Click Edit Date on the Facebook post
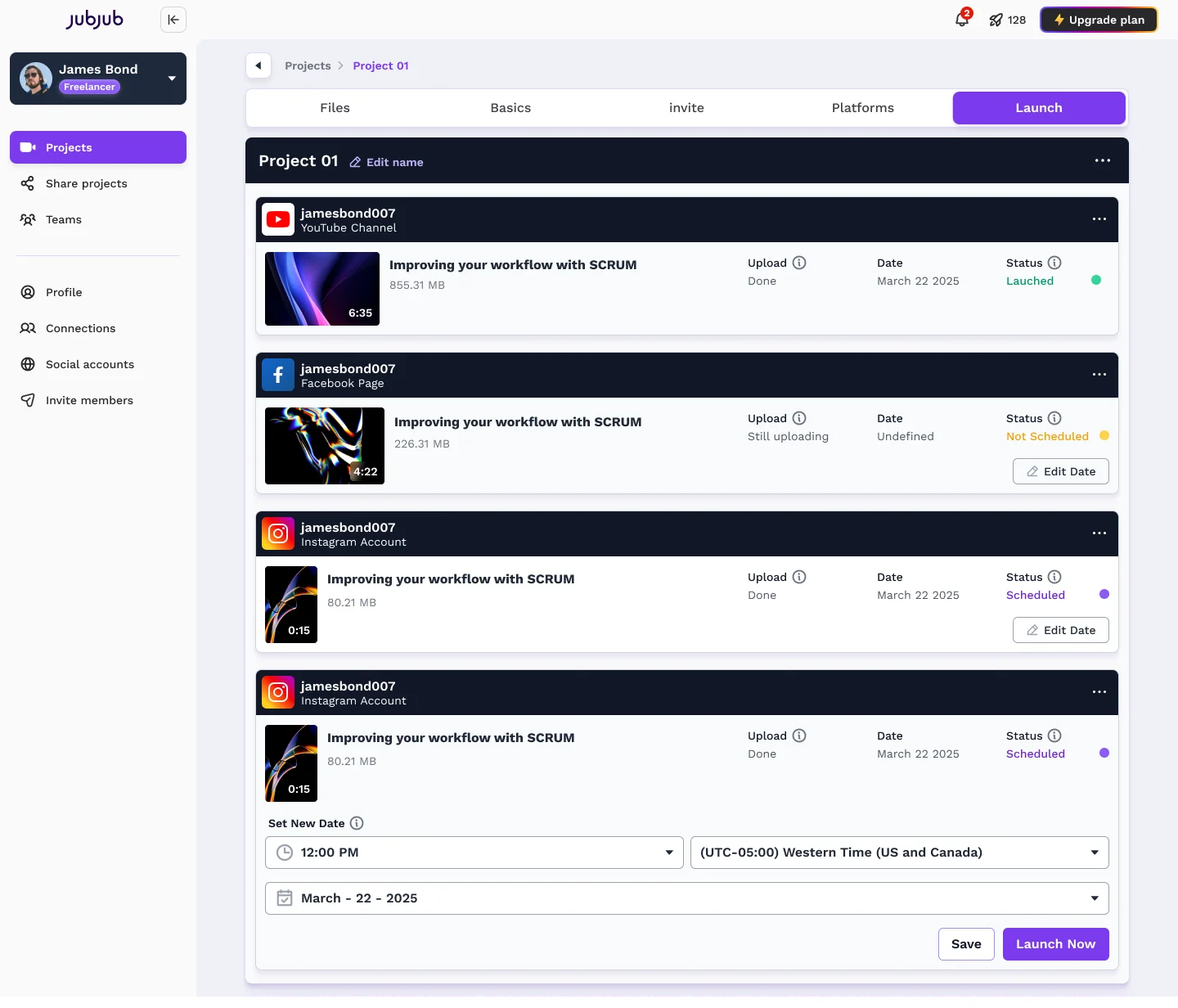This screenshot has width=1178, height=1008. (x=1060, y=471)
